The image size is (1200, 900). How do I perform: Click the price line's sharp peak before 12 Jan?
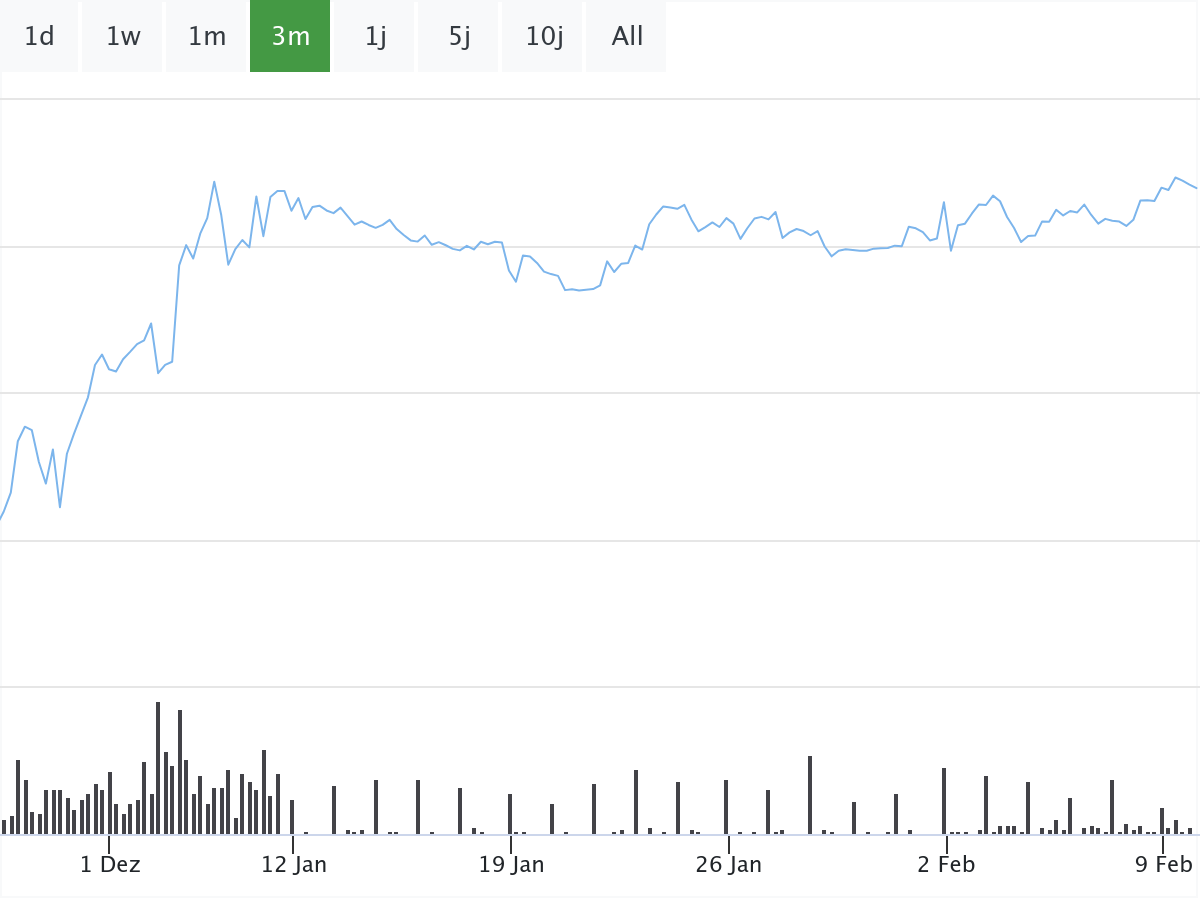click(214, 182)
